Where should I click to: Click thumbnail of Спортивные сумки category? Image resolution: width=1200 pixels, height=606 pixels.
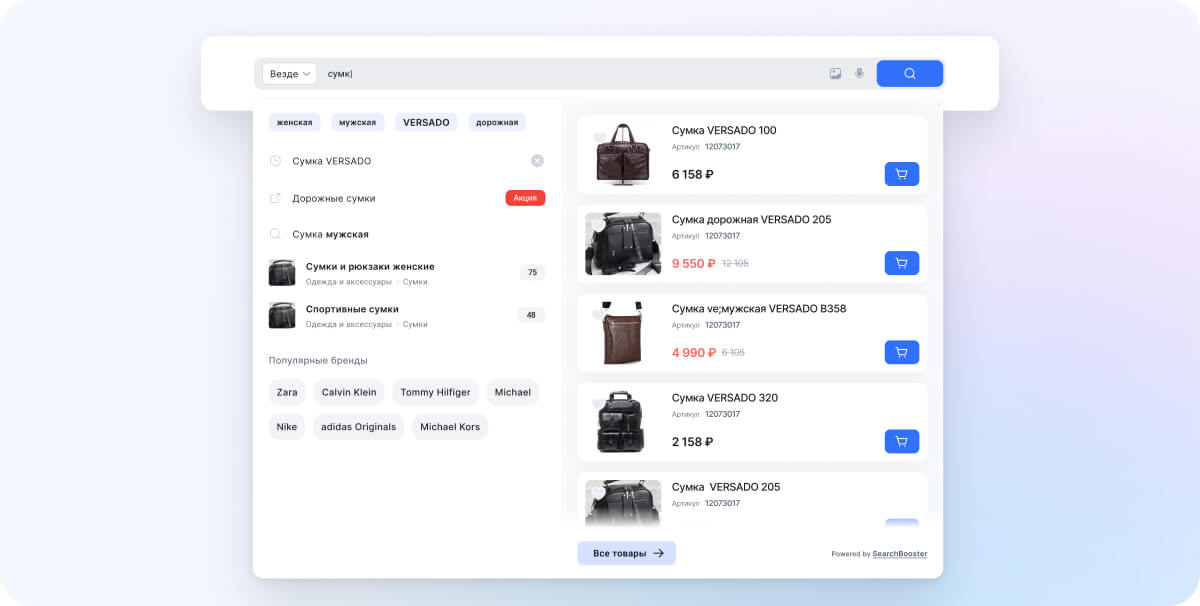click(282, 316)
